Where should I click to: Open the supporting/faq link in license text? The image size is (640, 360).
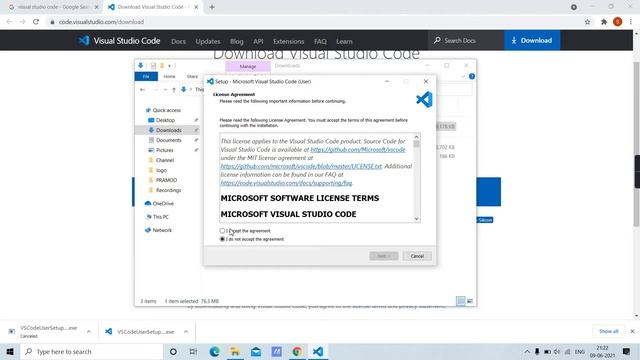(x=286, y=183)
